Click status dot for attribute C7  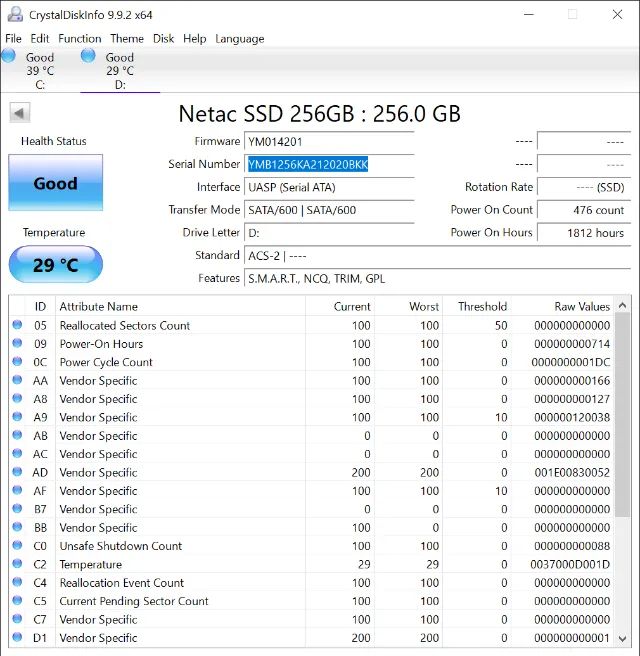[x=17, y=619]
